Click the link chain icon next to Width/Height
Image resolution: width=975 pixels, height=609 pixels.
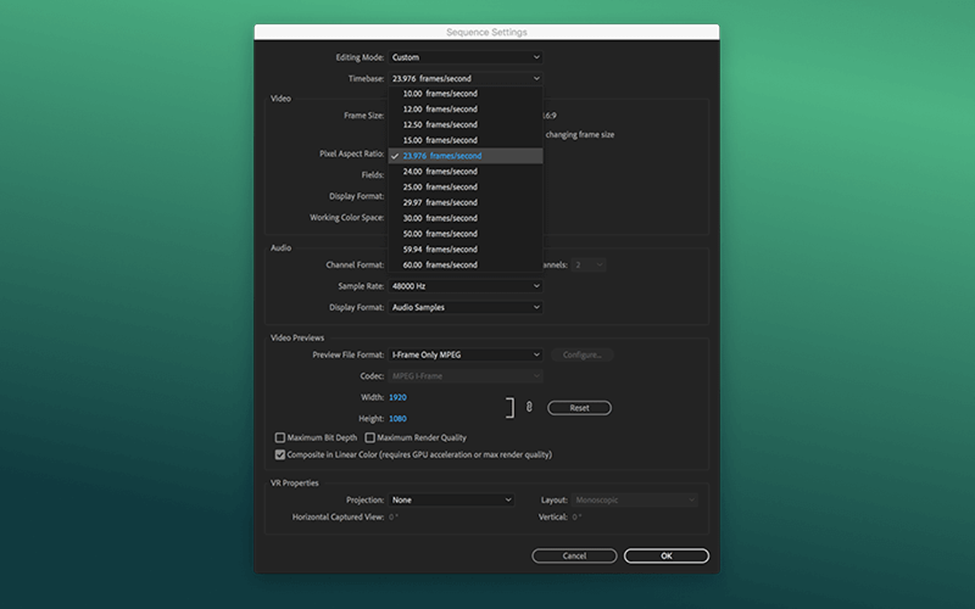[529, 407]
